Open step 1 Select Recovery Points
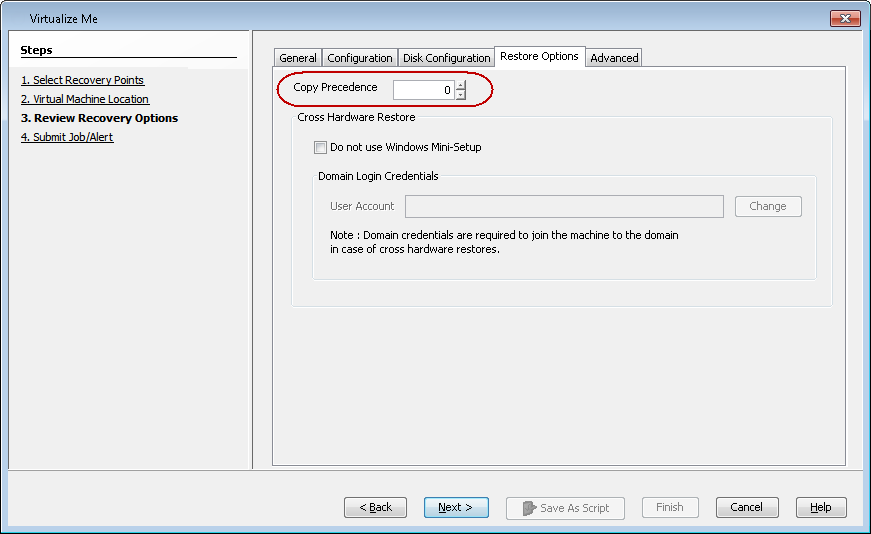This screenshot has width=871, height=534. (82, 80)
